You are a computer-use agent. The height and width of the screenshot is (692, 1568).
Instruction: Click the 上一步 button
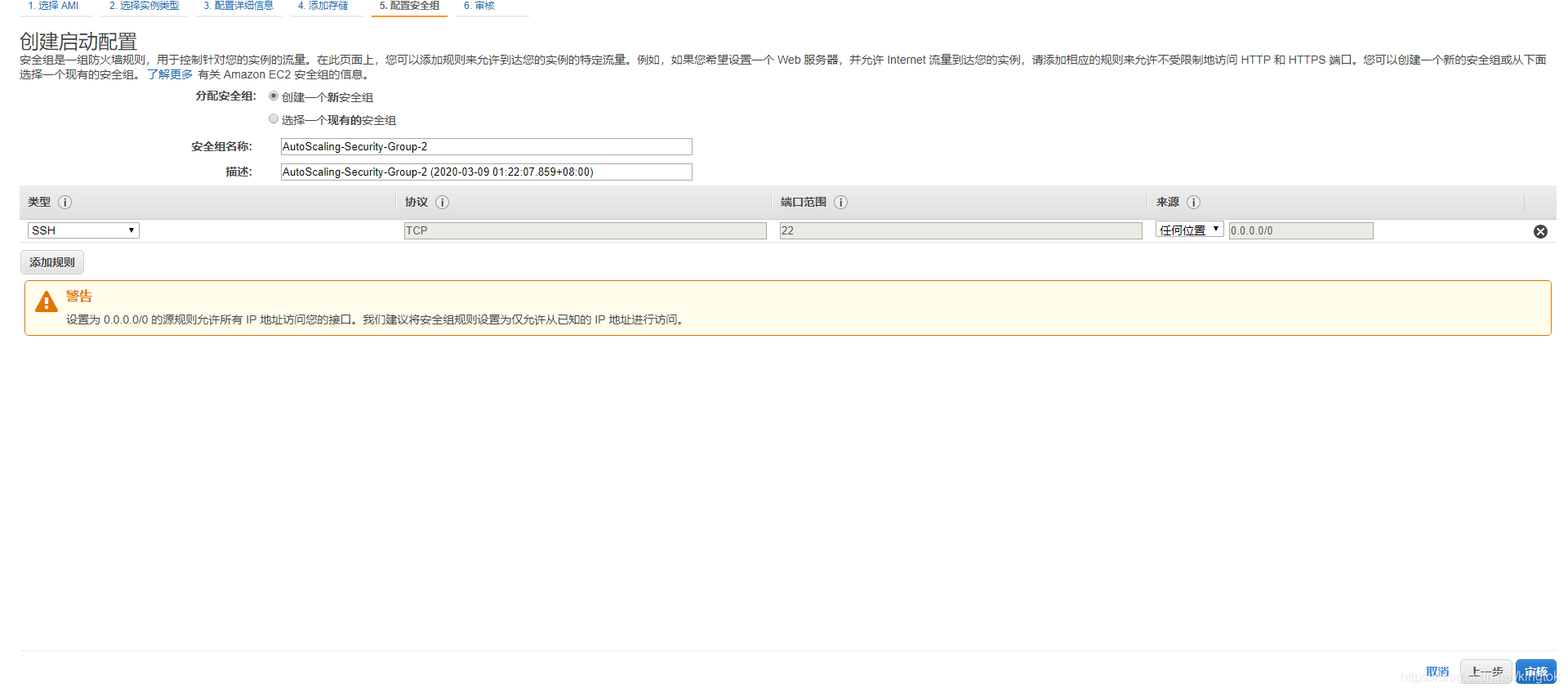1486,672
